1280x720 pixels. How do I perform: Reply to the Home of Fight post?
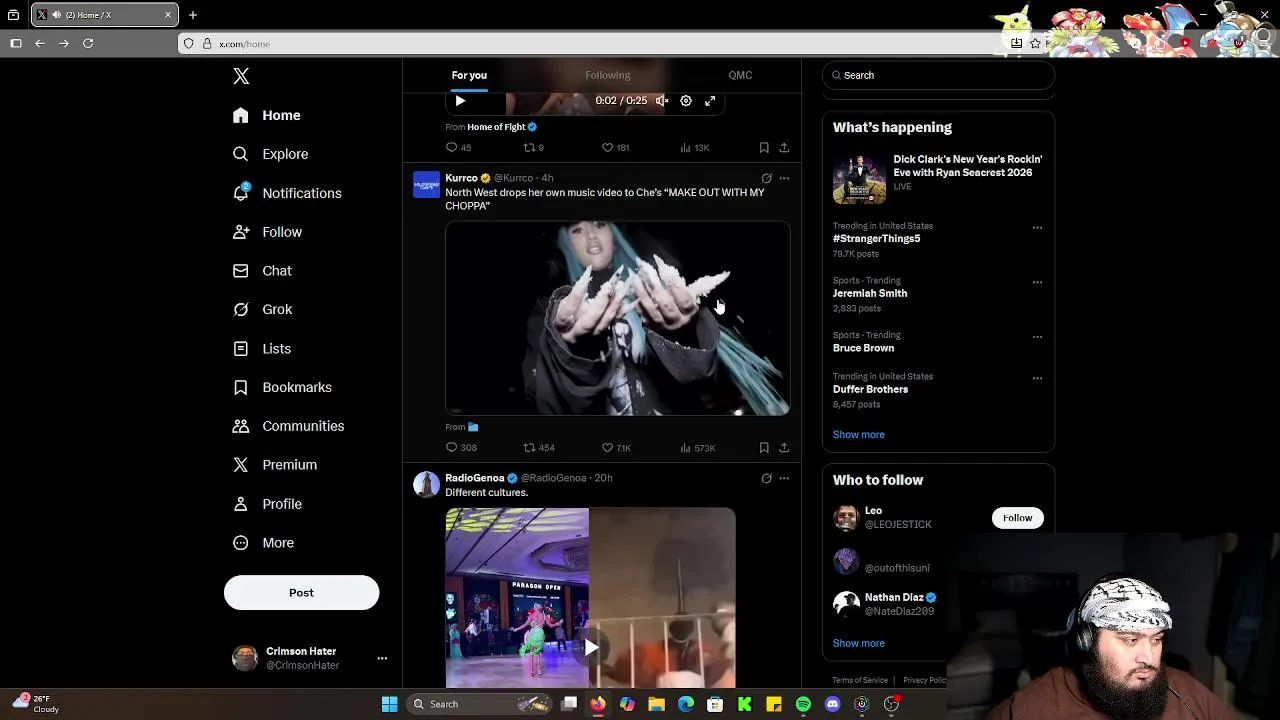(x=458, y=148)
